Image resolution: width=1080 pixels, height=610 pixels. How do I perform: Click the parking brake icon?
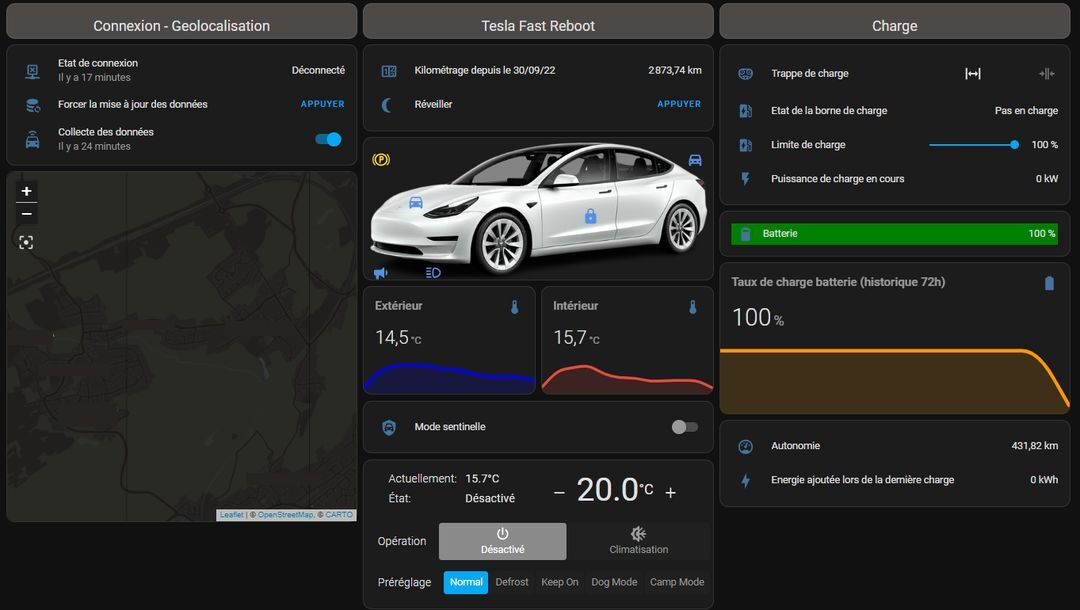point(381,159)
